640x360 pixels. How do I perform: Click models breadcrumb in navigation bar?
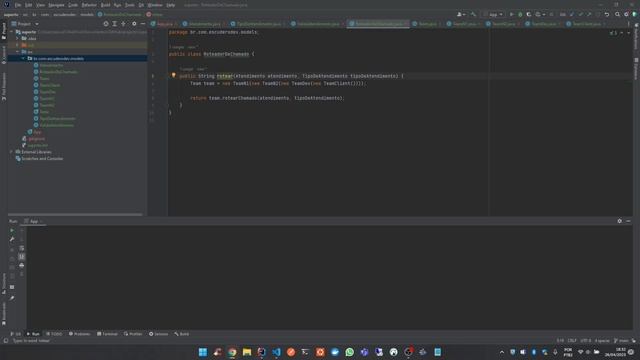(x=87, y=14)
